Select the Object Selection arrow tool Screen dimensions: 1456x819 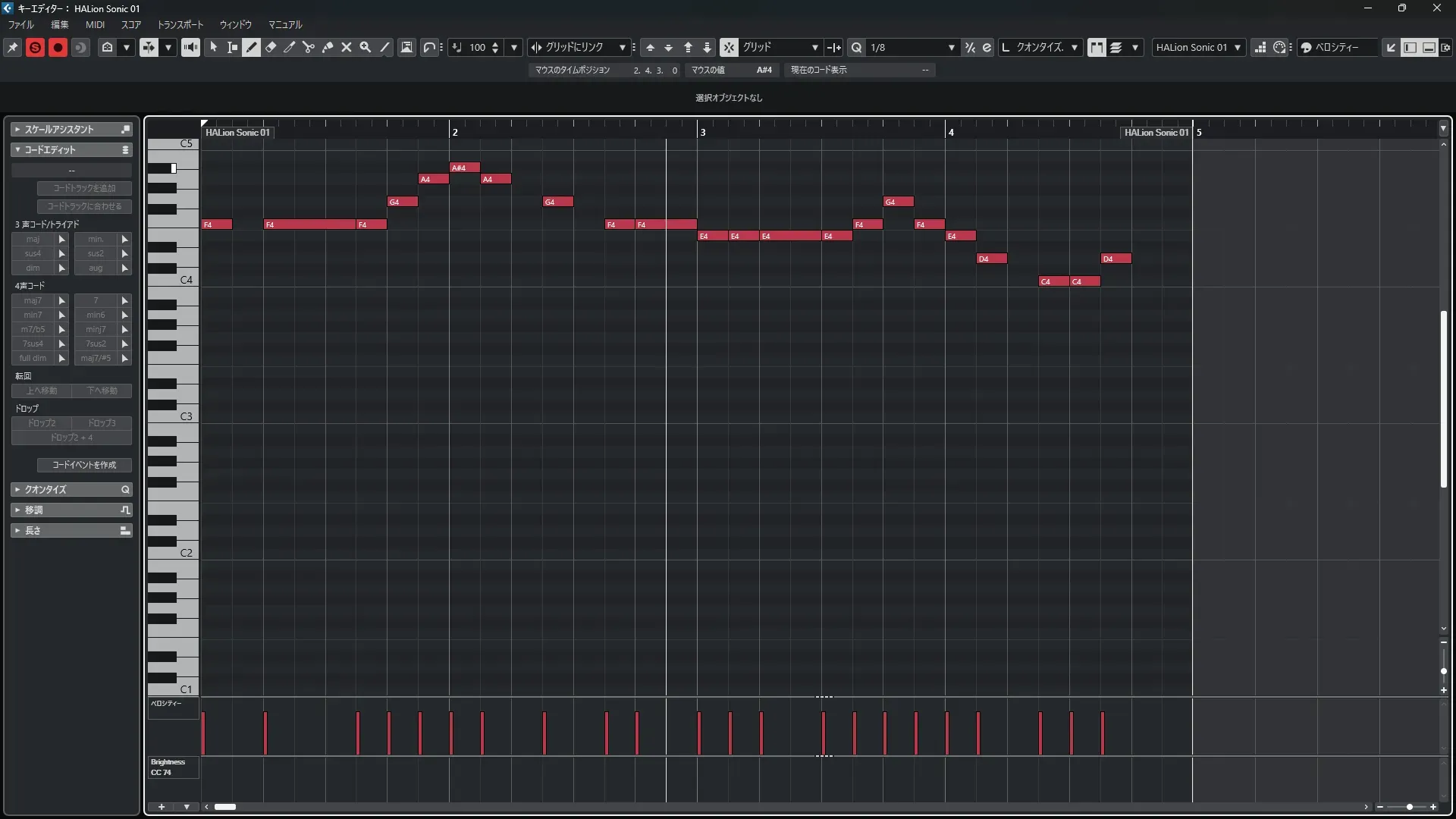(214, 47)
